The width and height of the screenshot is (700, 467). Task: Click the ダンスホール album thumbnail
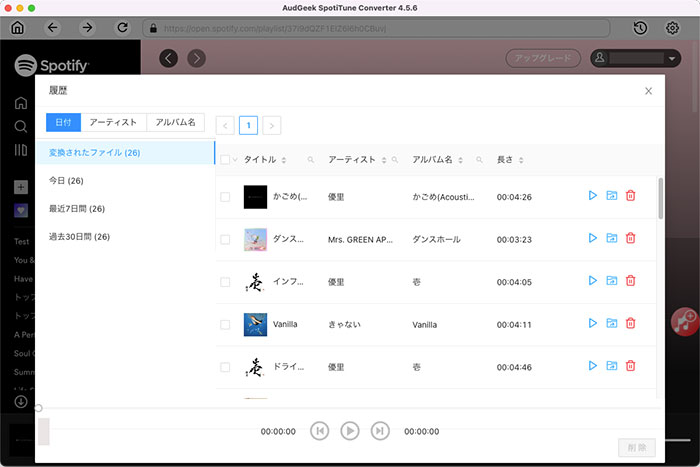tap(255, 240)
